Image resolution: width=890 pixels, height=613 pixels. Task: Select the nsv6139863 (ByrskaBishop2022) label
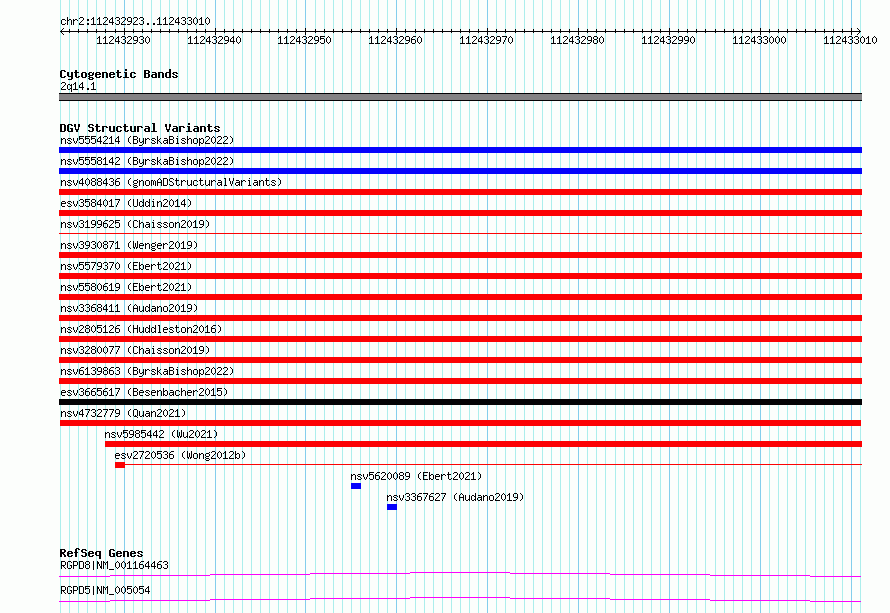click(x=147, y=371)
